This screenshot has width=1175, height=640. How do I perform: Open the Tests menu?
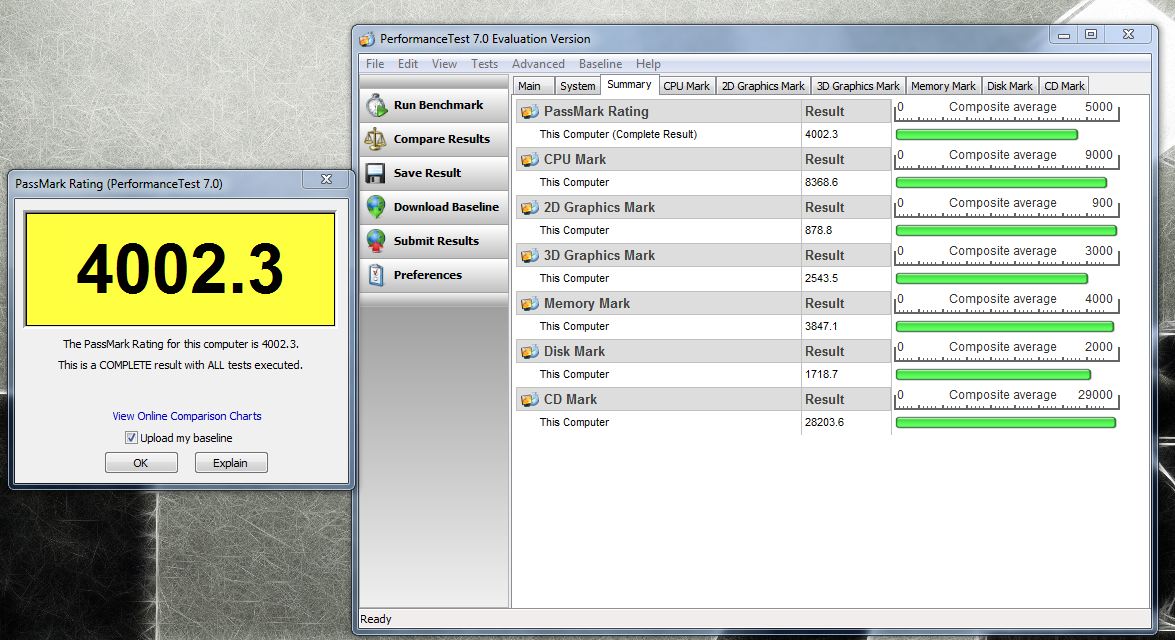pos(484,64)
